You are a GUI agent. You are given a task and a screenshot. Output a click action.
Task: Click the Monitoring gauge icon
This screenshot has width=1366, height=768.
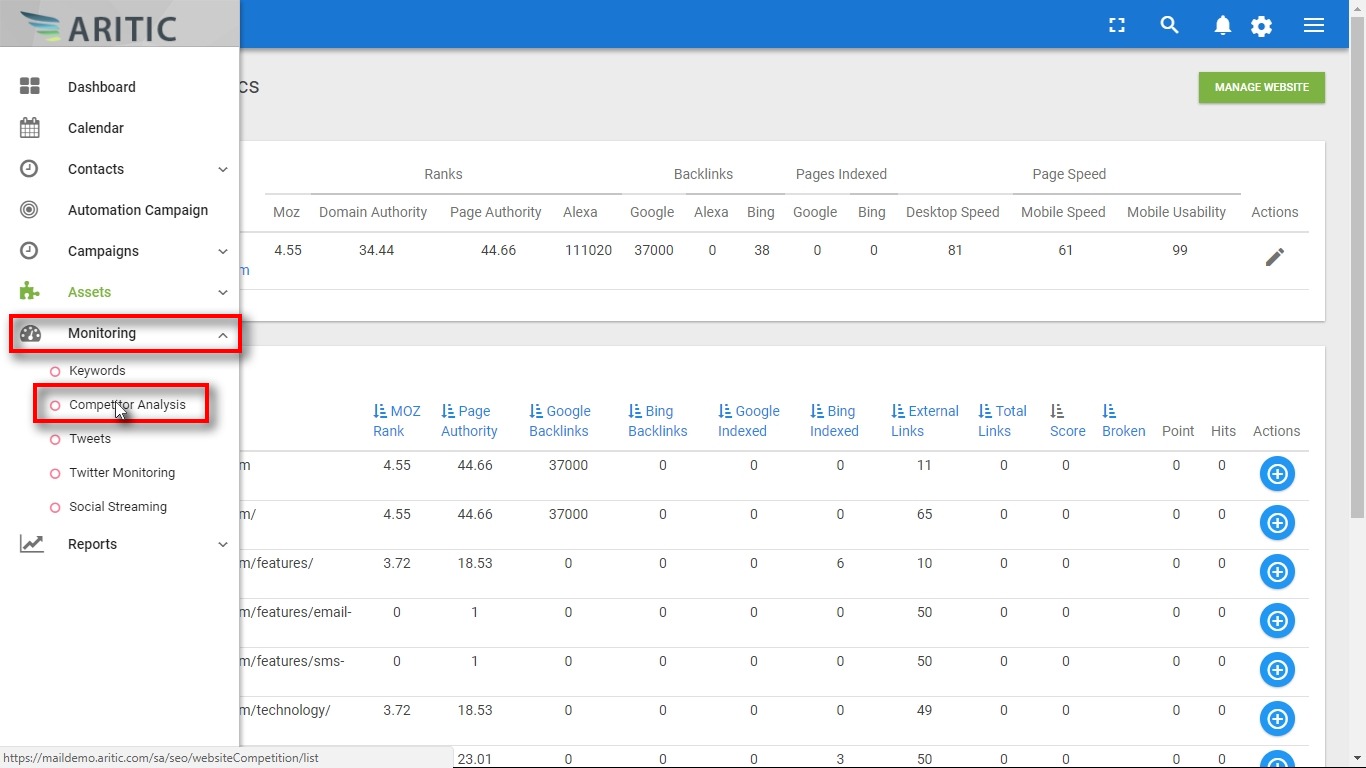click(30, 333)
